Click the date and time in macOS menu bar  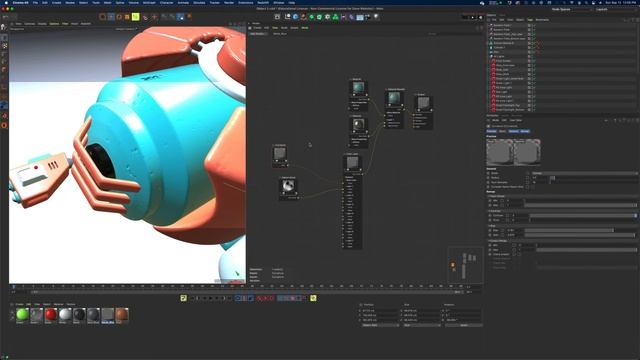tap(622, 2)
